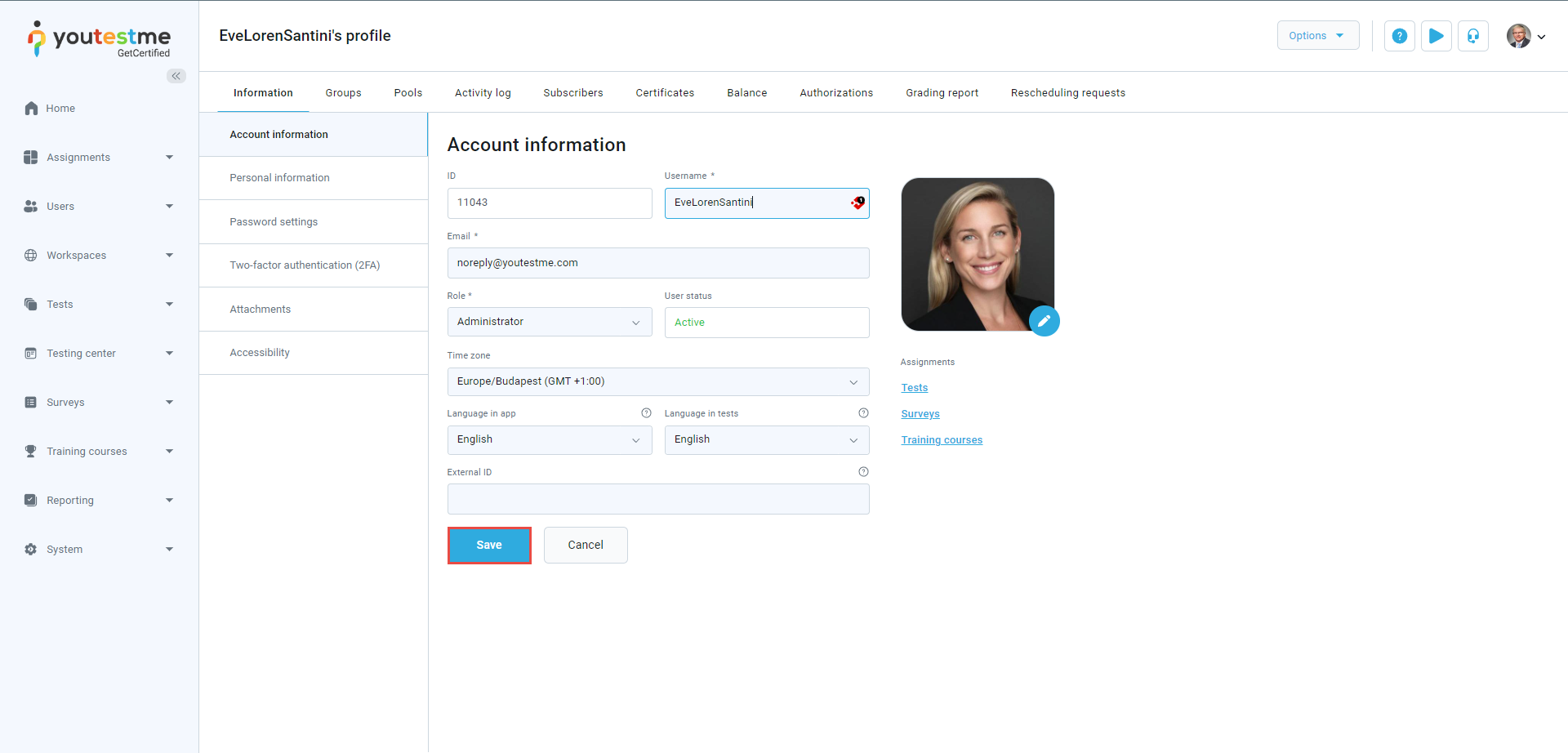The image size is (1568, 753).
Task: Click help icon for Language in tests
Action: 864,413
